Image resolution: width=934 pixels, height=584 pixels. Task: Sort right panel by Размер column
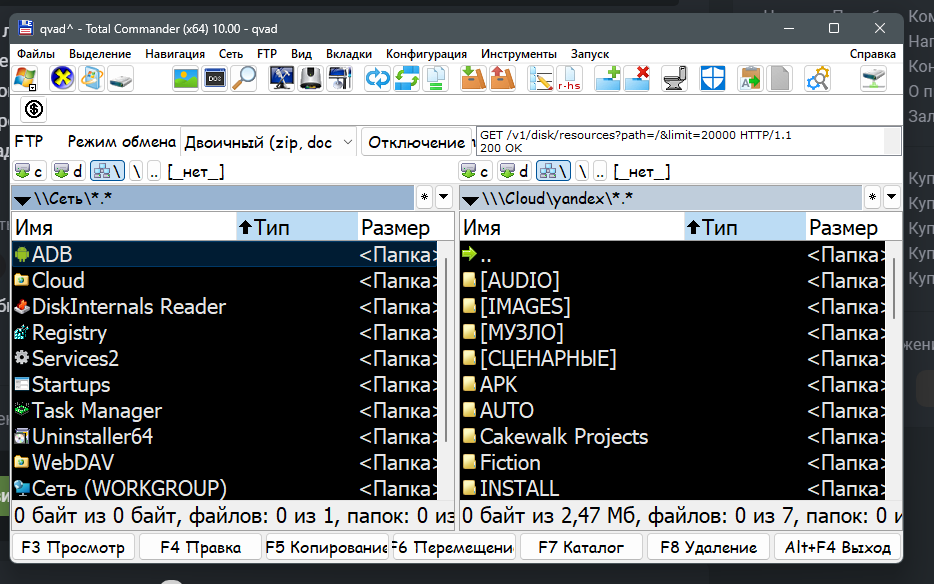coord(853,227)
